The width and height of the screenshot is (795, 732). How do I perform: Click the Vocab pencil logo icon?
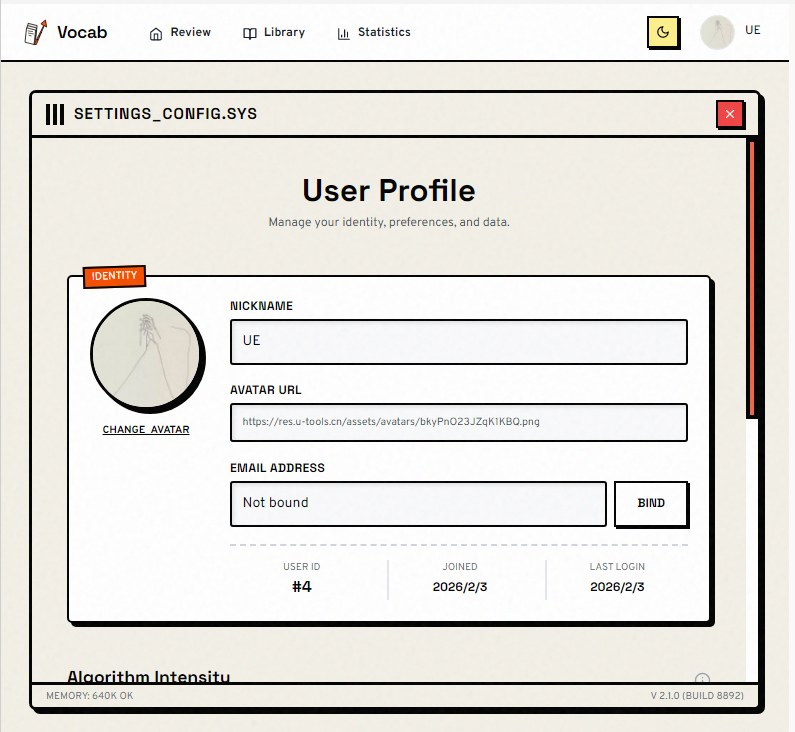coord(36,32)
